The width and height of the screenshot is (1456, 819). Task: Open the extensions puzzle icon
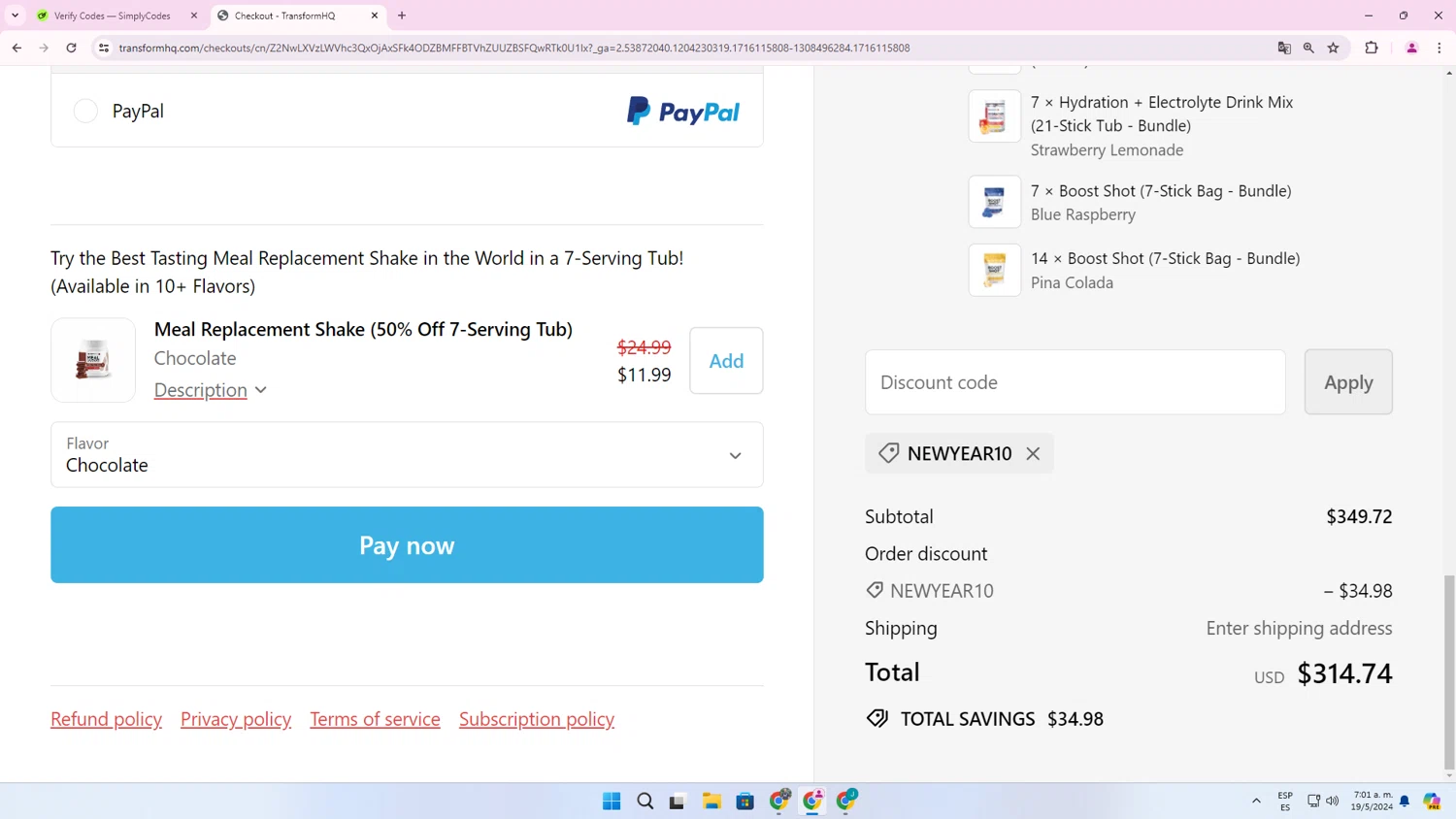tap(1372, 48)
